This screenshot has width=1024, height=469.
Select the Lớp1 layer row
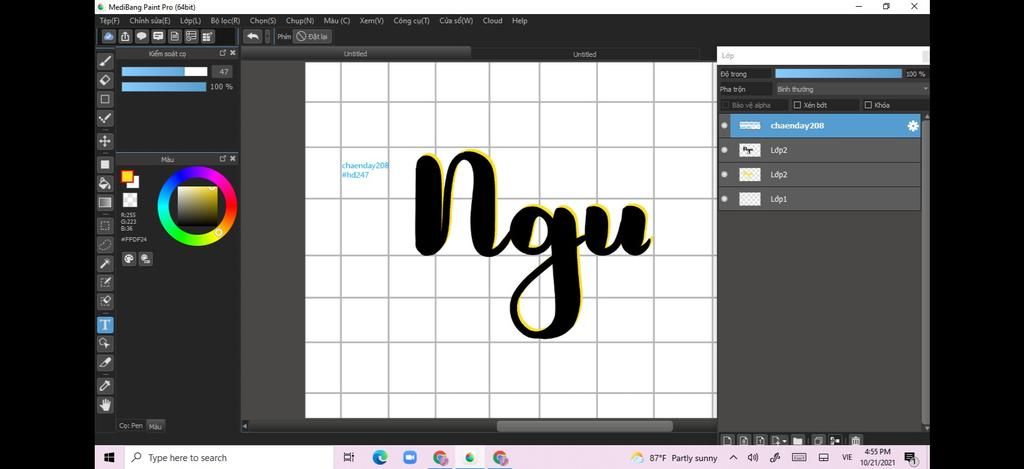click(820, 199)
